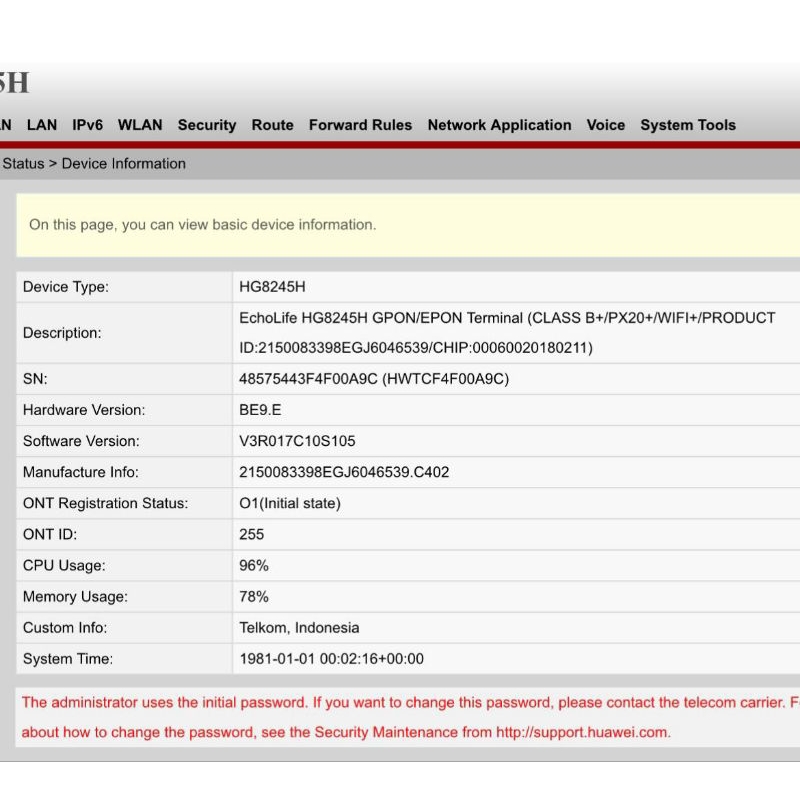Click the Memory Usage 78% value
Screen dimensions: 800x800
(254, 596)
